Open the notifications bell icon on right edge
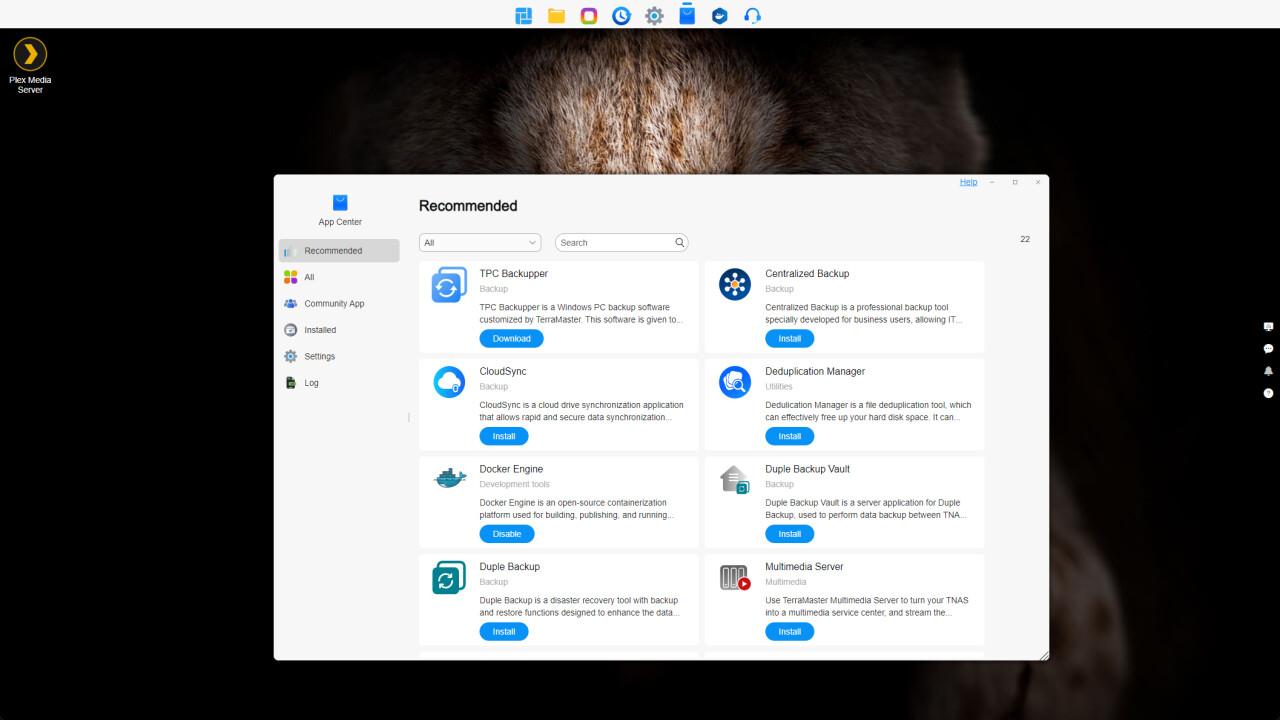Screen dimensions: 1280x720 pyautogui.click(x=1268, y=371)
